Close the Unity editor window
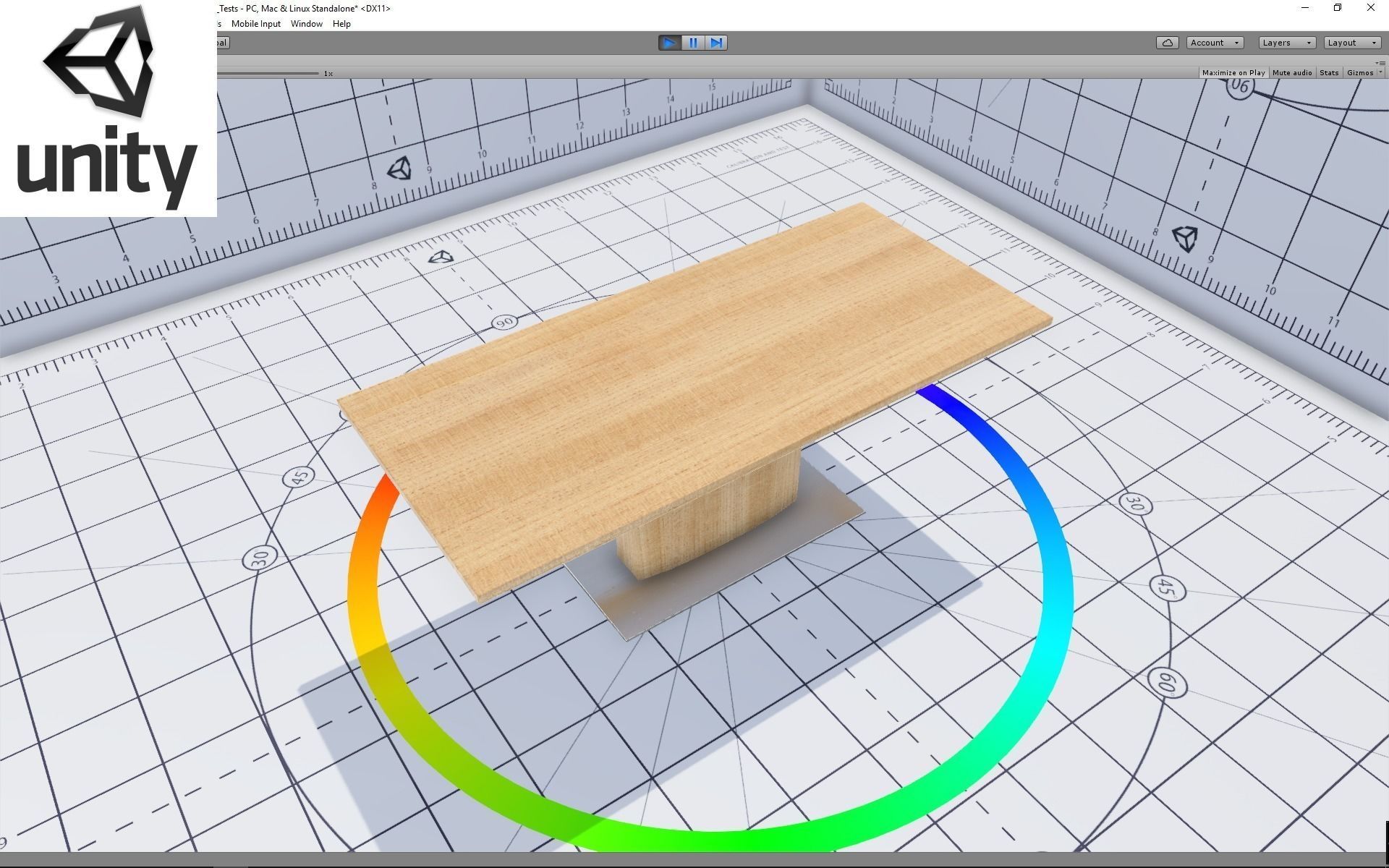 1371,8
